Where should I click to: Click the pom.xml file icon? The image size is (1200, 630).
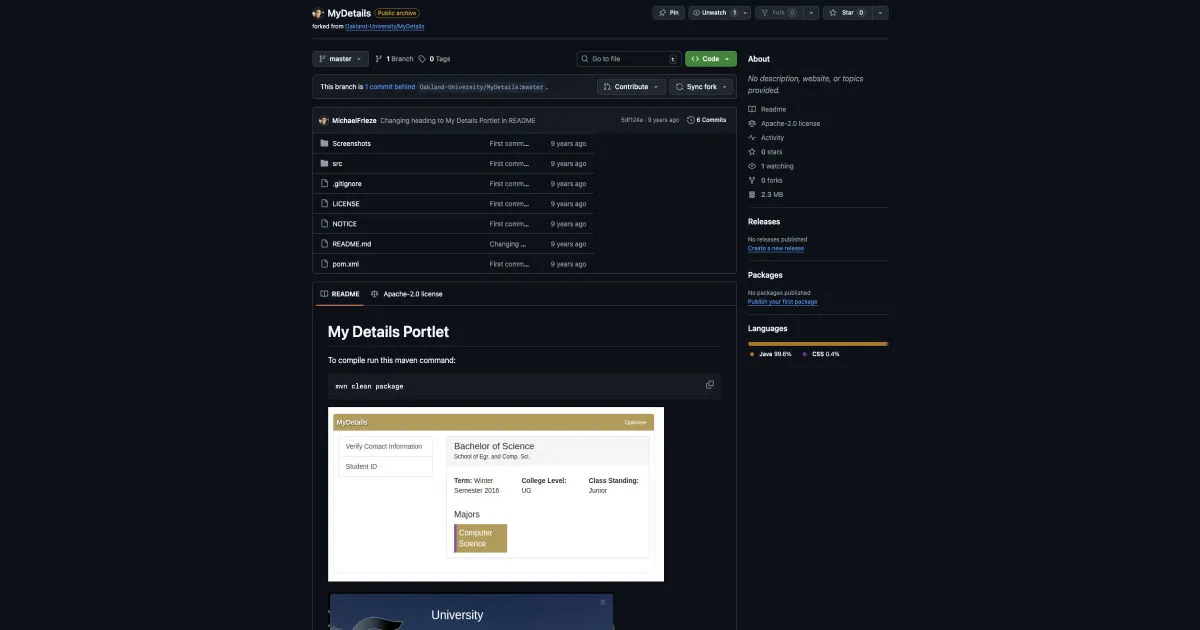click(x=324, y=264)
